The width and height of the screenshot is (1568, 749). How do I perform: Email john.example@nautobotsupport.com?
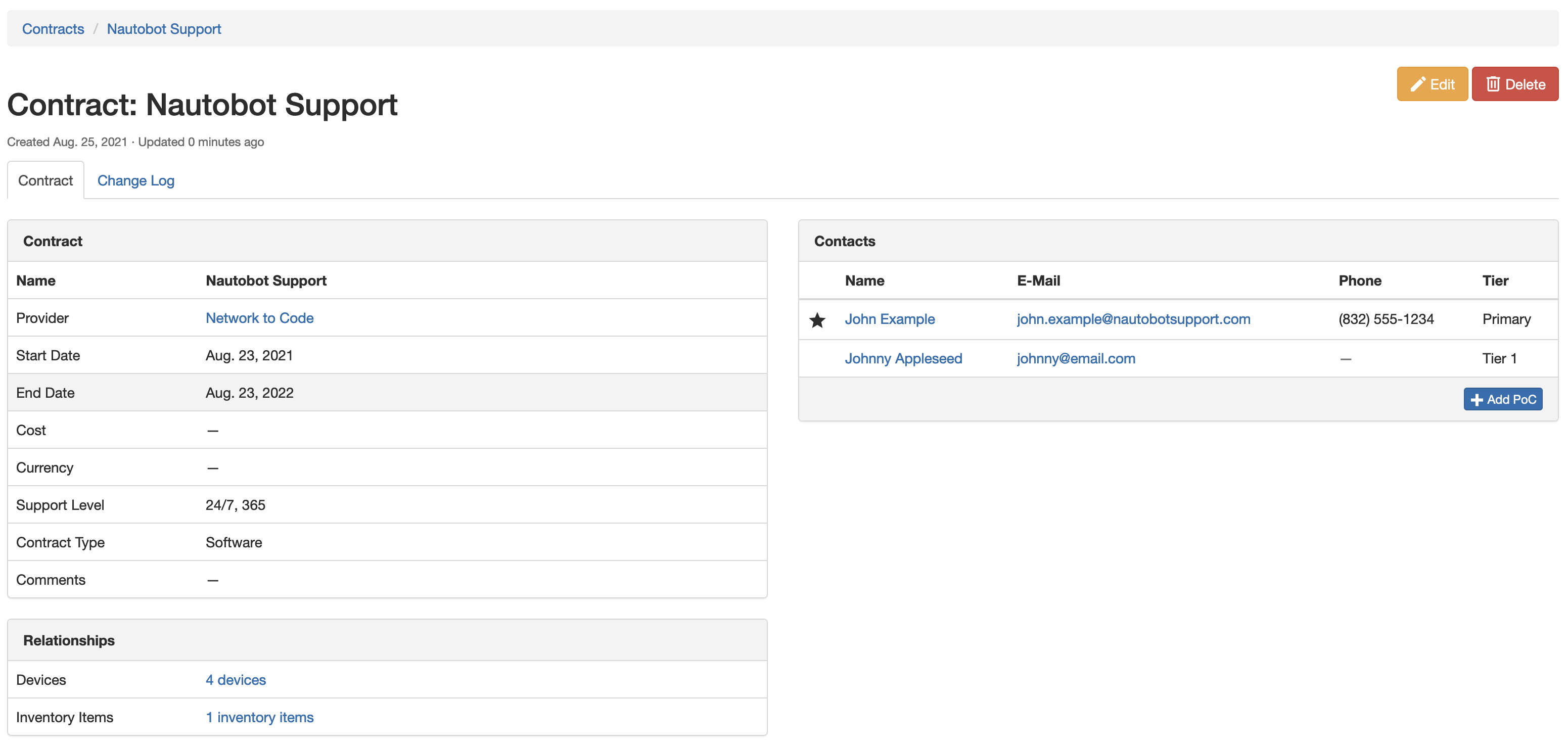coord(1133,319)
